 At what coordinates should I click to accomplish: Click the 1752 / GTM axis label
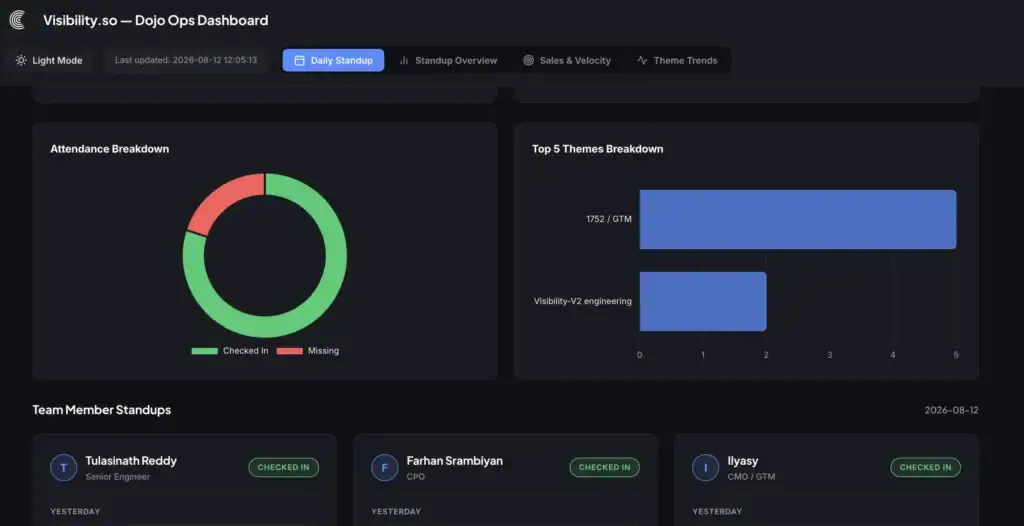(x=609, y=220)
